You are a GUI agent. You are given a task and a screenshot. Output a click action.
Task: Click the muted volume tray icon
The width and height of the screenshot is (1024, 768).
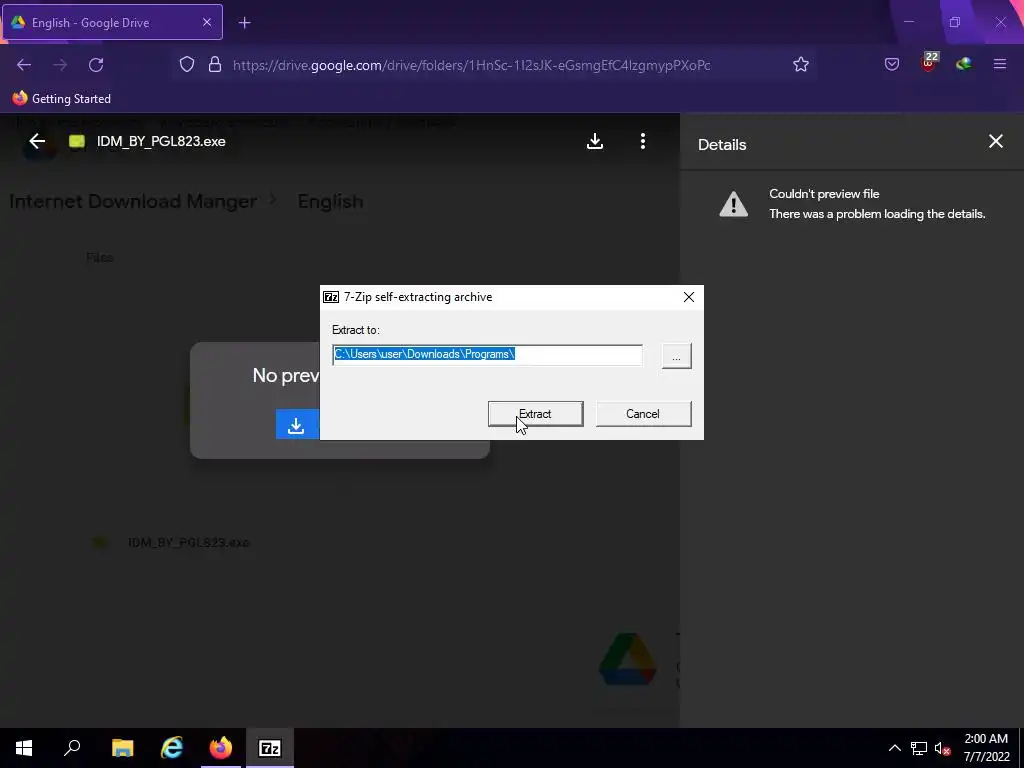[x=942, y=748]
